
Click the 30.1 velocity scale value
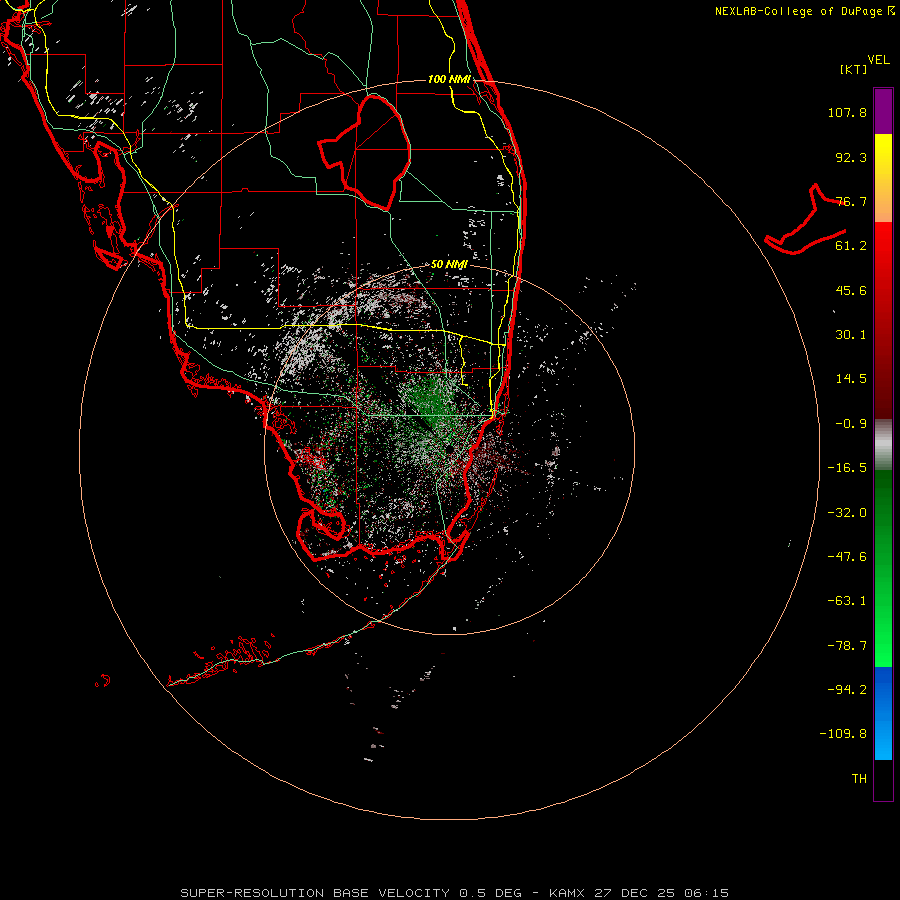pyautogui.click(x=851, y=335)
